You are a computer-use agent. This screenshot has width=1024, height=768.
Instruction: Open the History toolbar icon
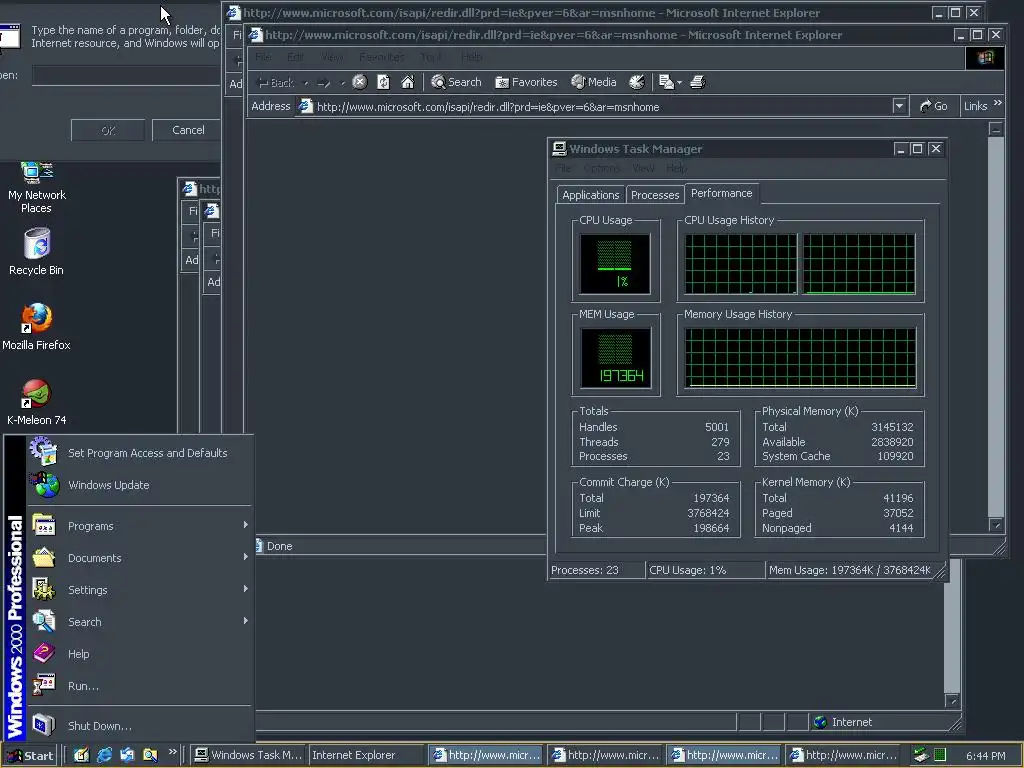pos(636,82)
